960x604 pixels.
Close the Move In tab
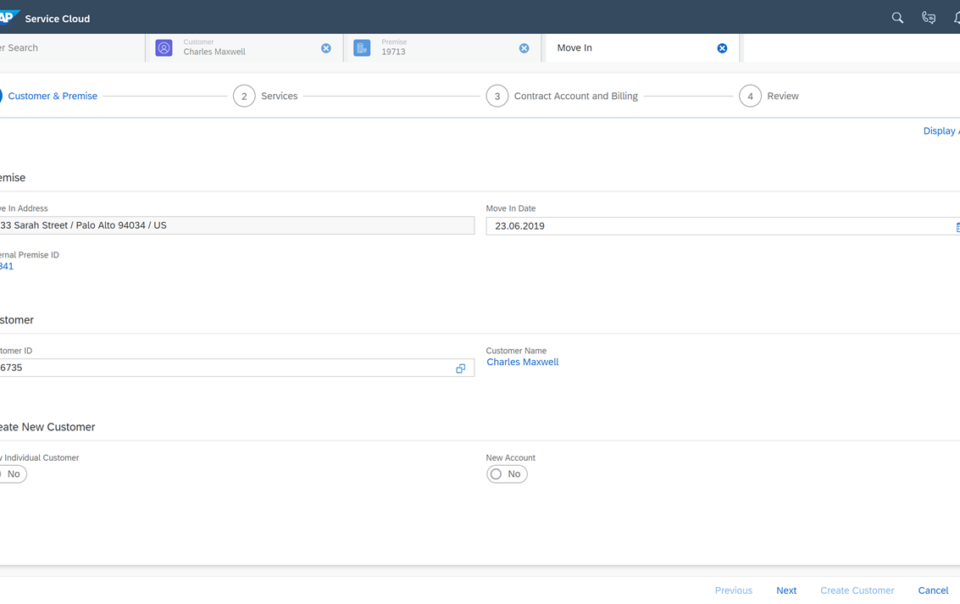pyautogui.click(x=722, y=48)
